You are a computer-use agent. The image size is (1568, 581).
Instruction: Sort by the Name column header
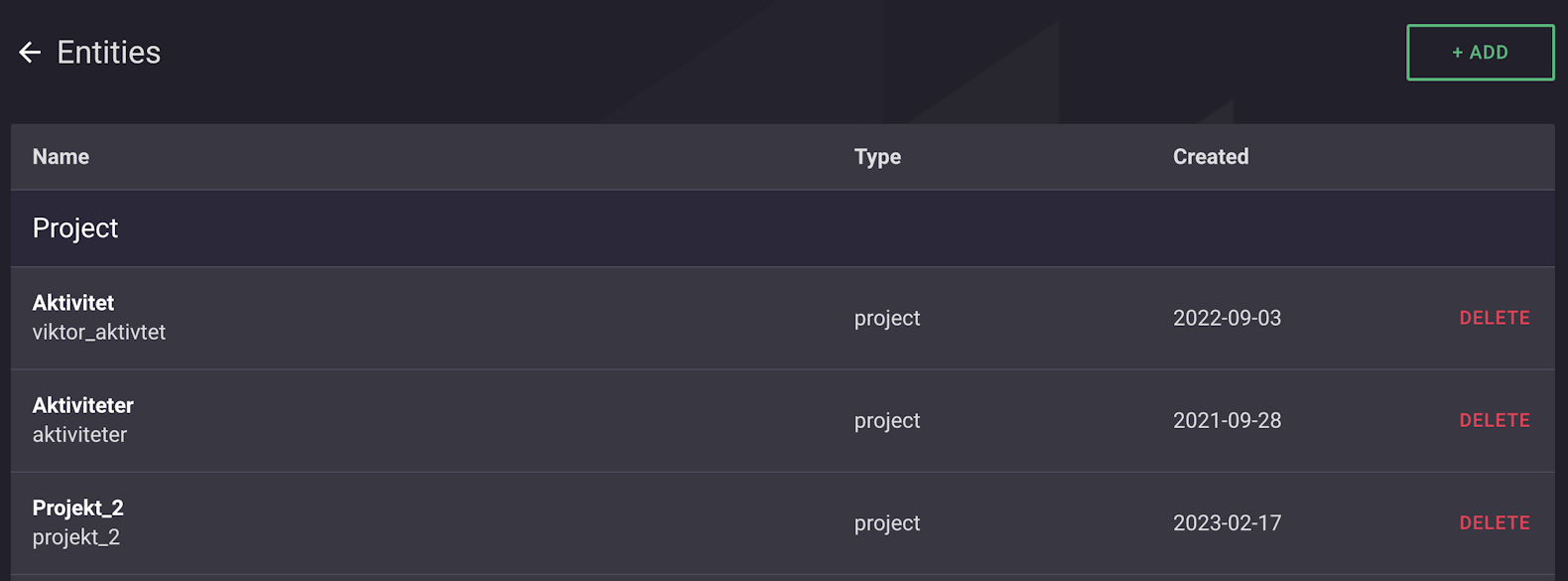point(61,157)
